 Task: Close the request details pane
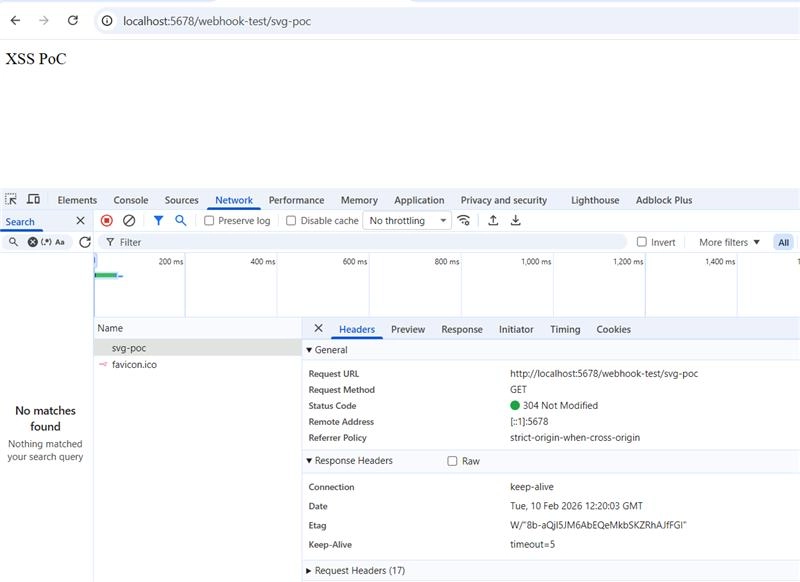coord(318,328)
